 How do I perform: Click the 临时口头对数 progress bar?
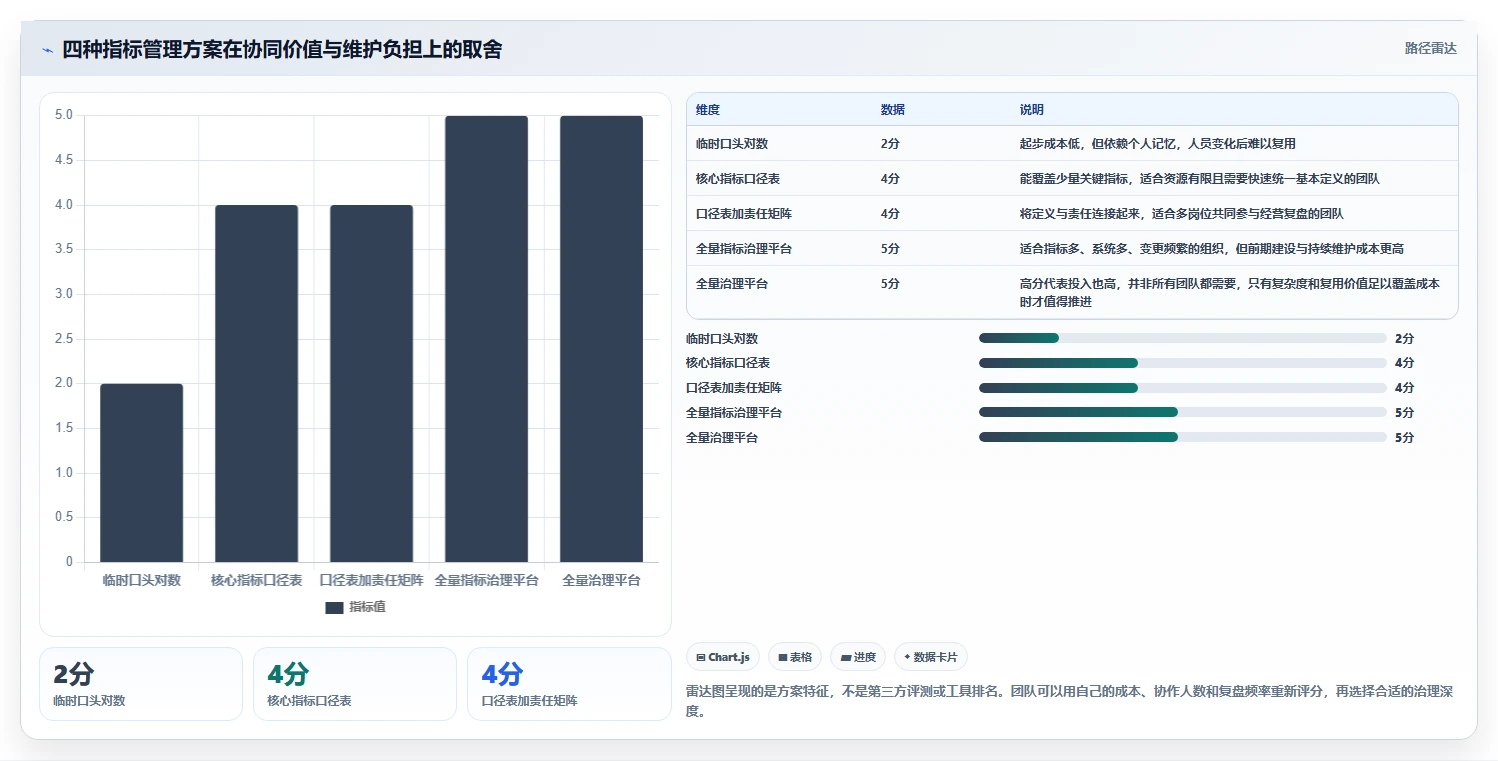(1183, 338)
